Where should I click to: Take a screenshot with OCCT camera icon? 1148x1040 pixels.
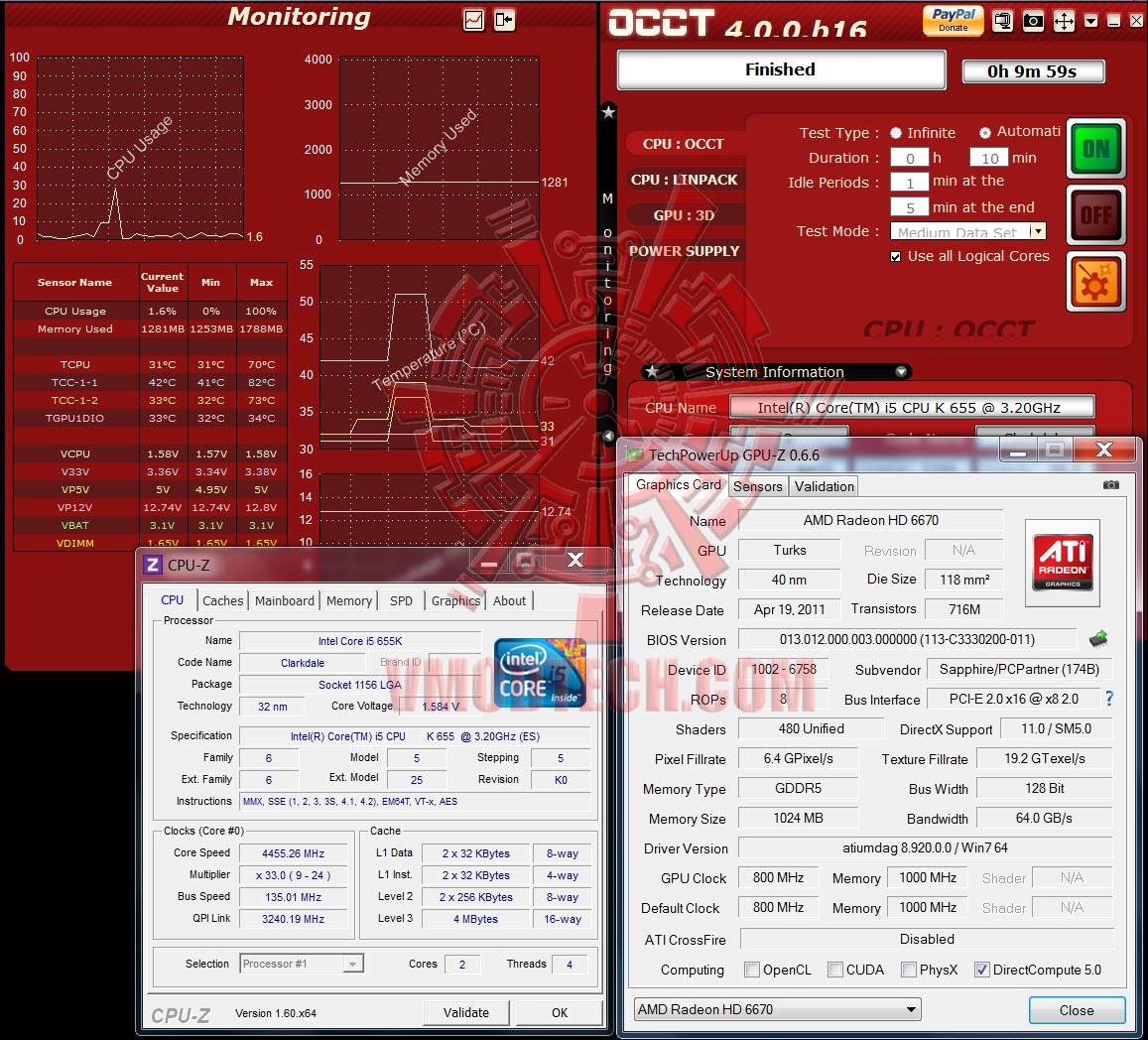[x=1033, y=21]
